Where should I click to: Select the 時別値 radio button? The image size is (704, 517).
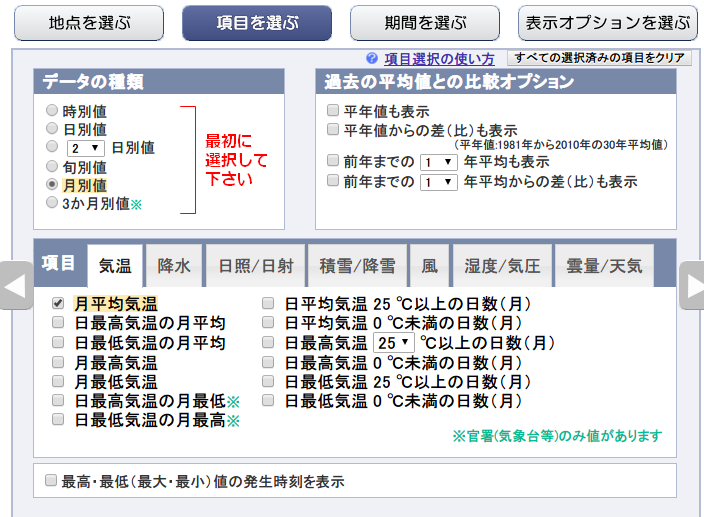point(52,110)
